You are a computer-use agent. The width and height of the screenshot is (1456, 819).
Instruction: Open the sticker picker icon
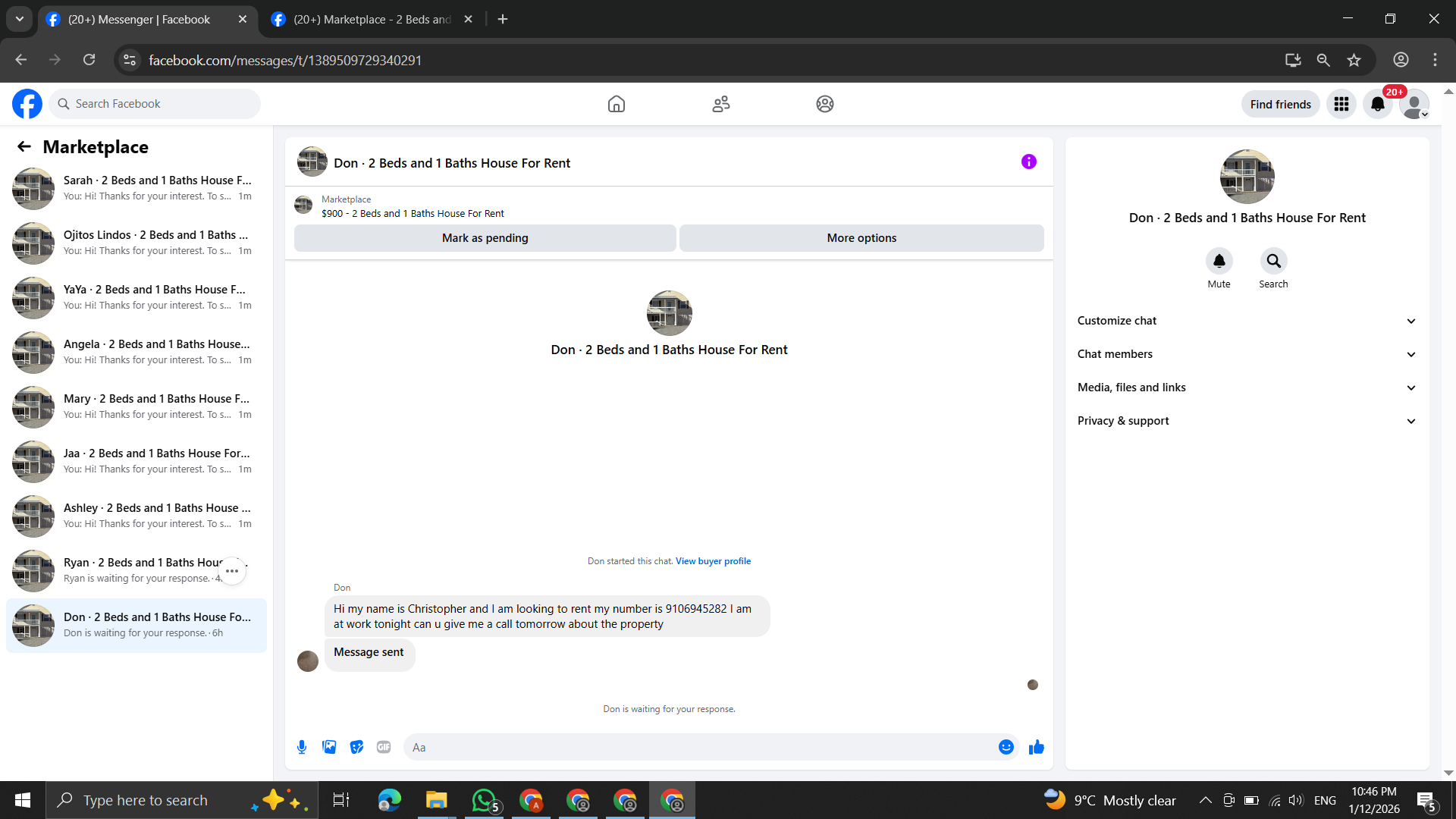(x=356, y=747)
